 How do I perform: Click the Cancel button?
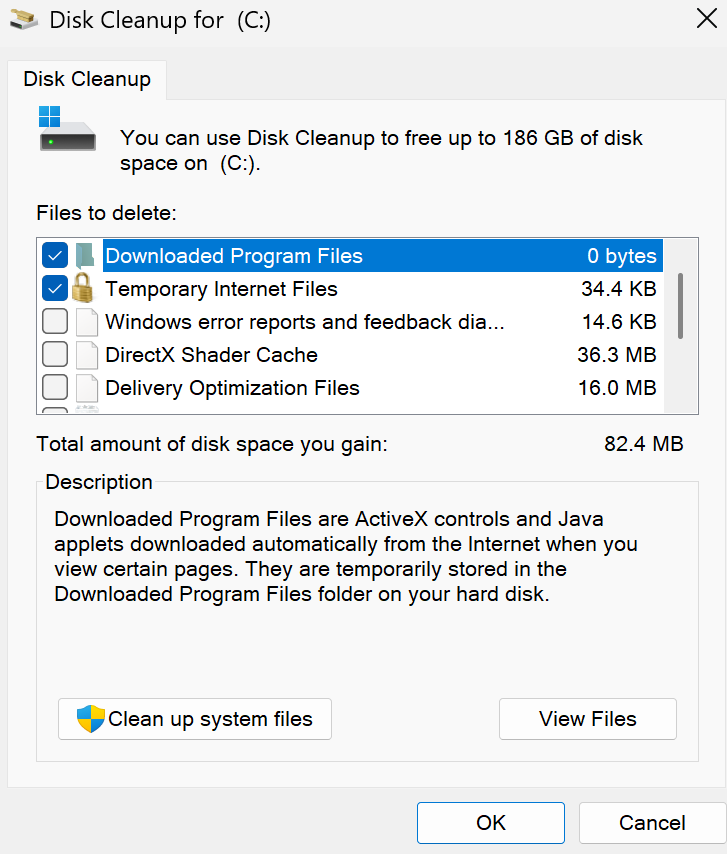(652, 823)
